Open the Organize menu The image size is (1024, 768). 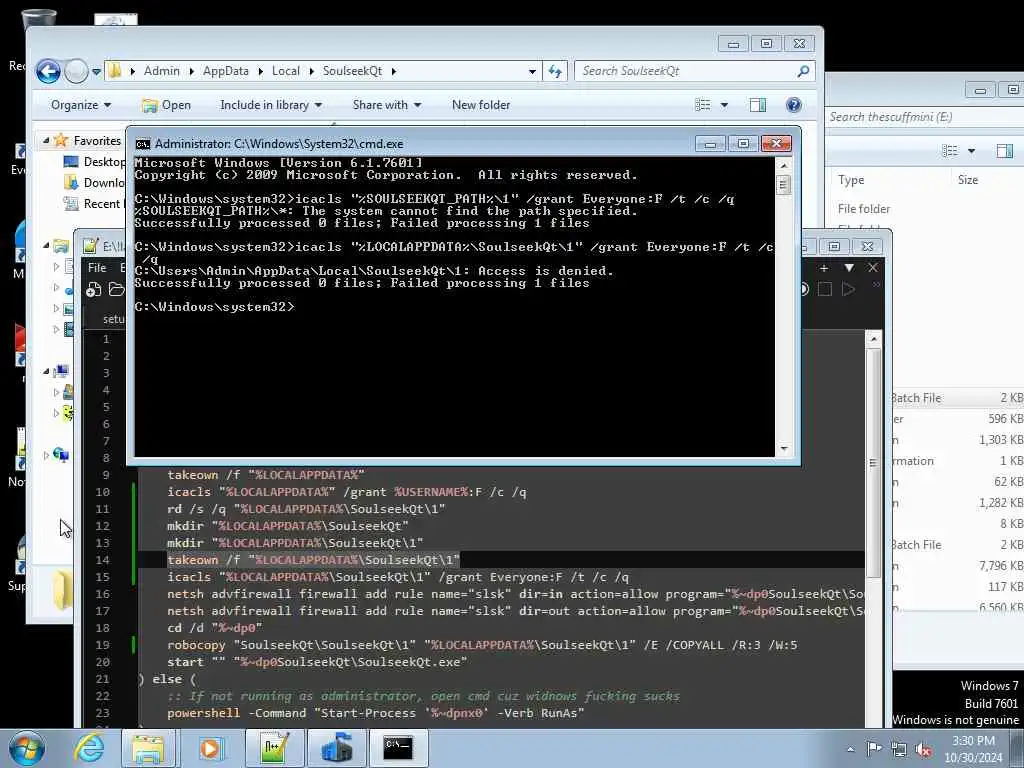point(81,105)
